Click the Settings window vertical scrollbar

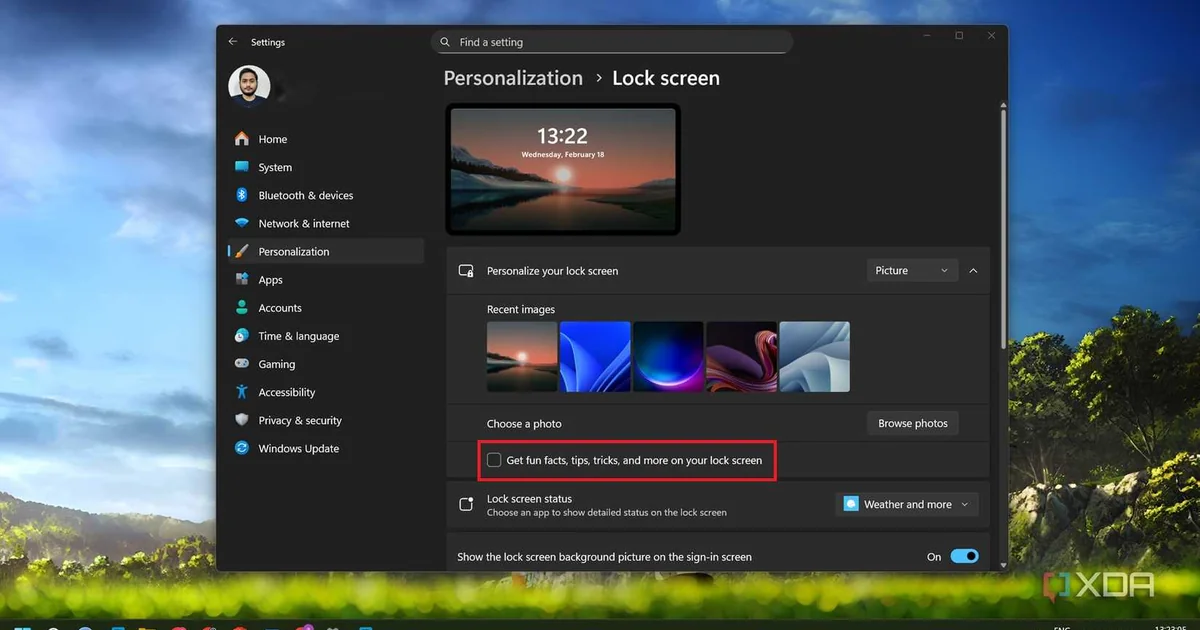[x=1003, y=230]
